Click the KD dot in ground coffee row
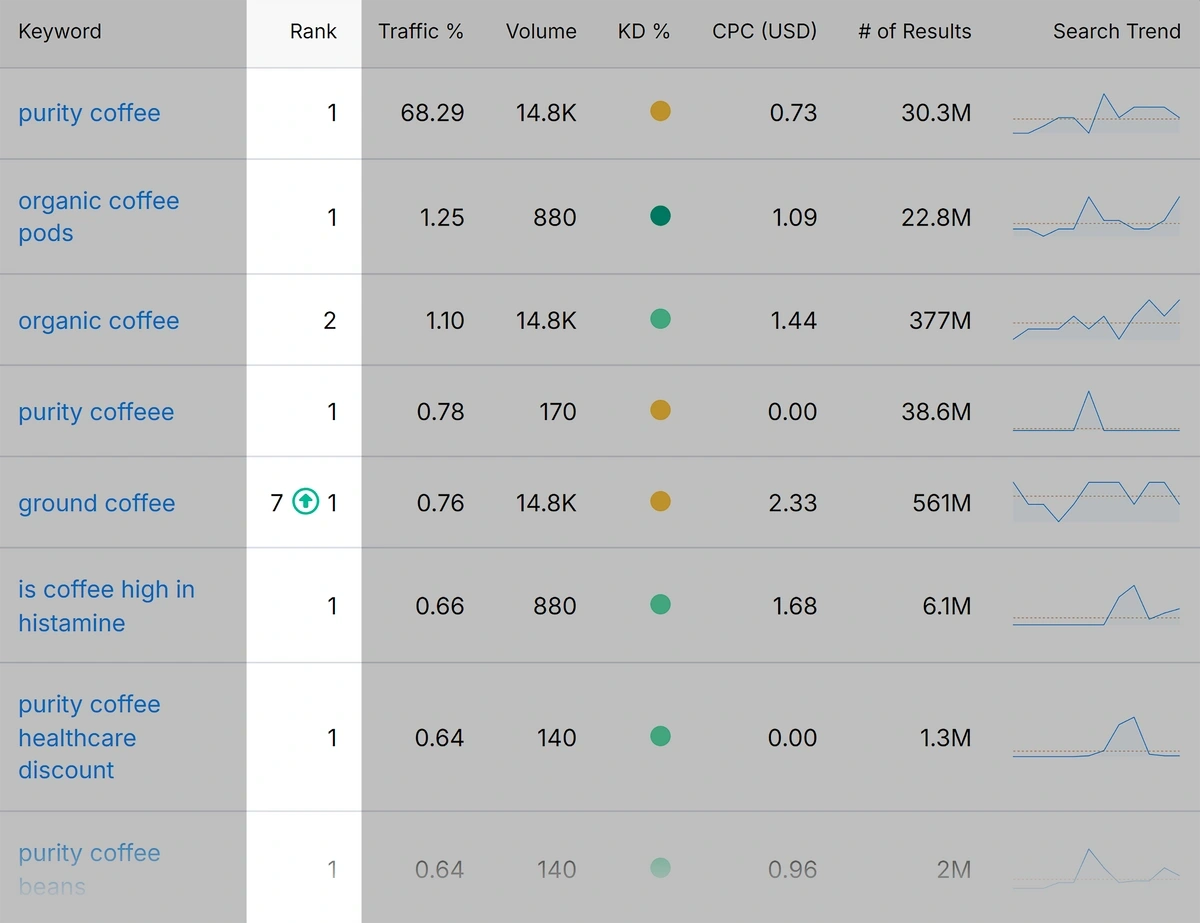This screenshot has width=1200, height=923. pos(660,501)
